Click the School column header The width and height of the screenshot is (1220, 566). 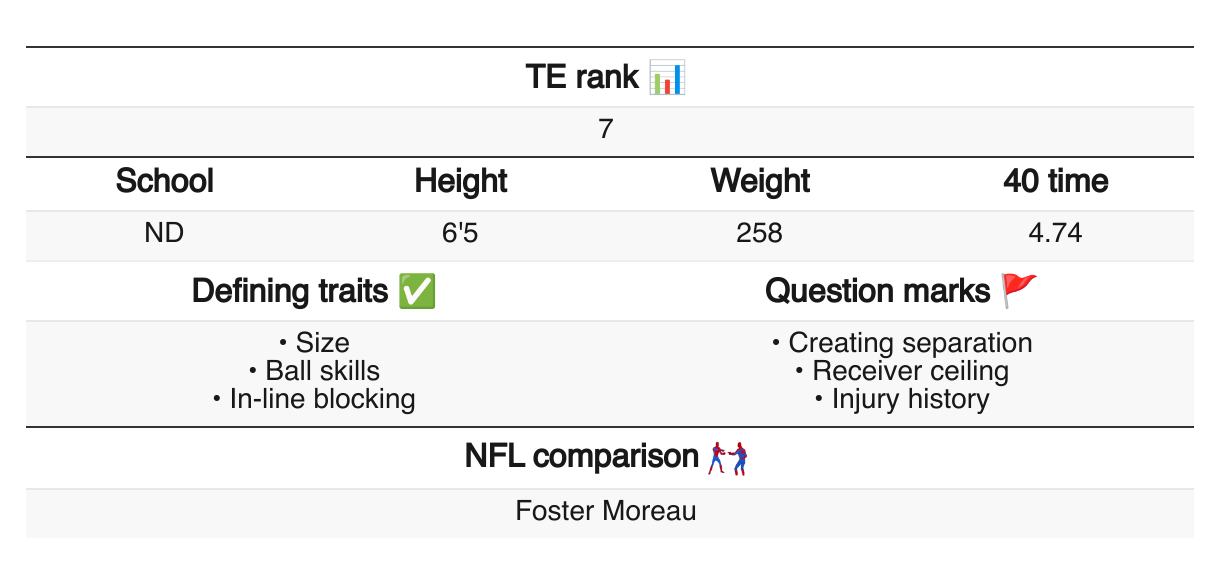pos(165,181)
